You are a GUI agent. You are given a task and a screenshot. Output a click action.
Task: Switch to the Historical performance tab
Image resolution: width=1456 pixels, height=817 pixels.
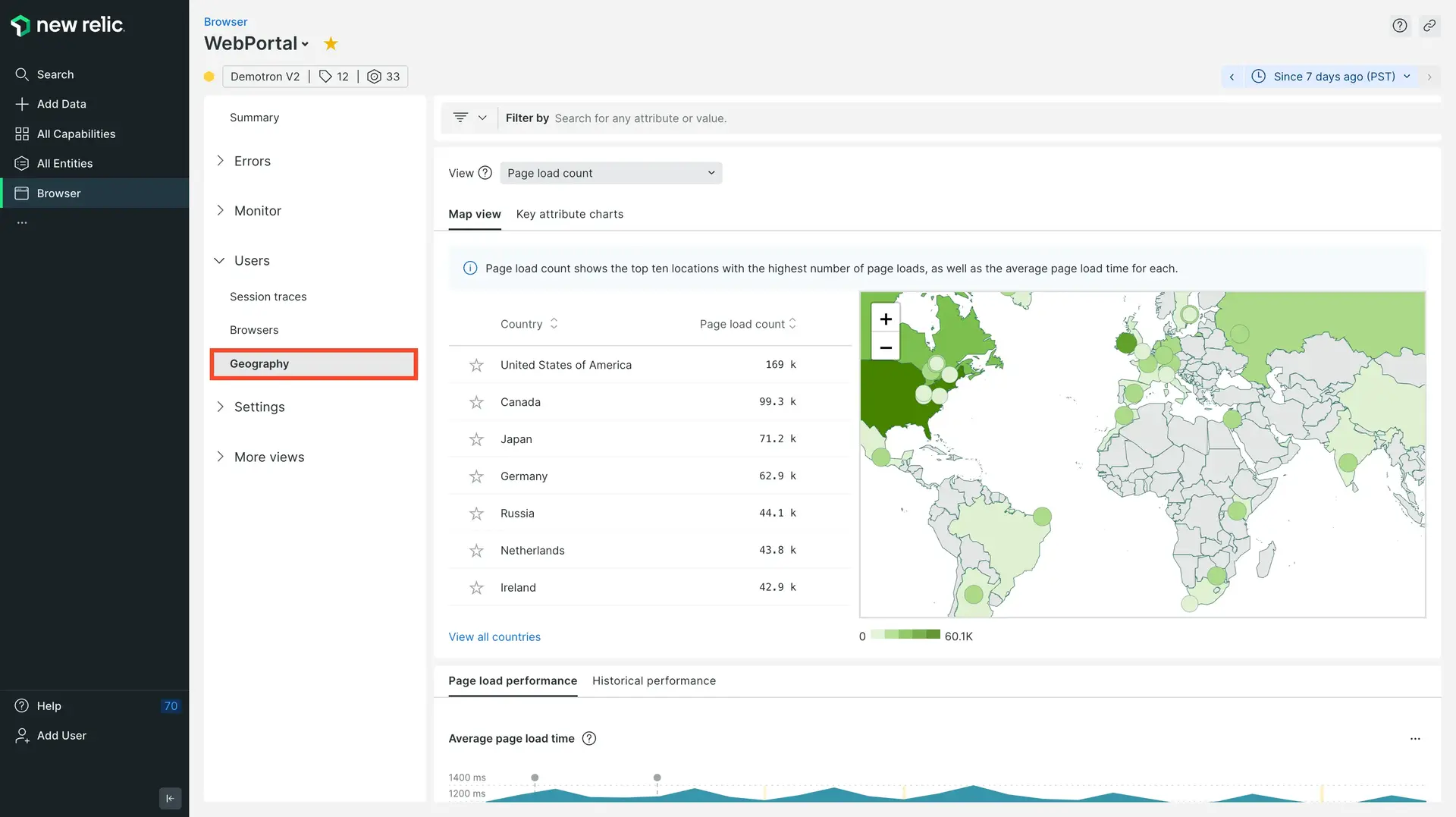pos(654,681)
